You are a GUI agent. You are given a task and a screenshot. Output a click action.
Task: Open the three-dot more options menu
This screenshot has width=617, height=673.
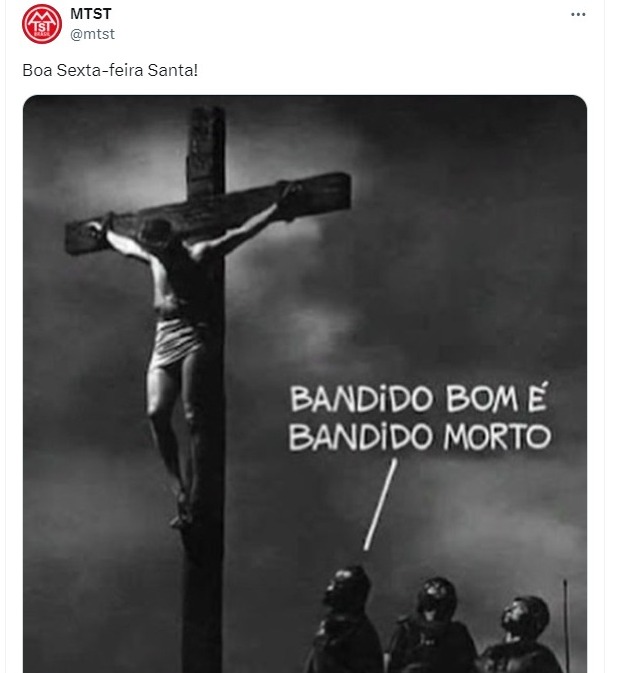[x=578, y=15]
